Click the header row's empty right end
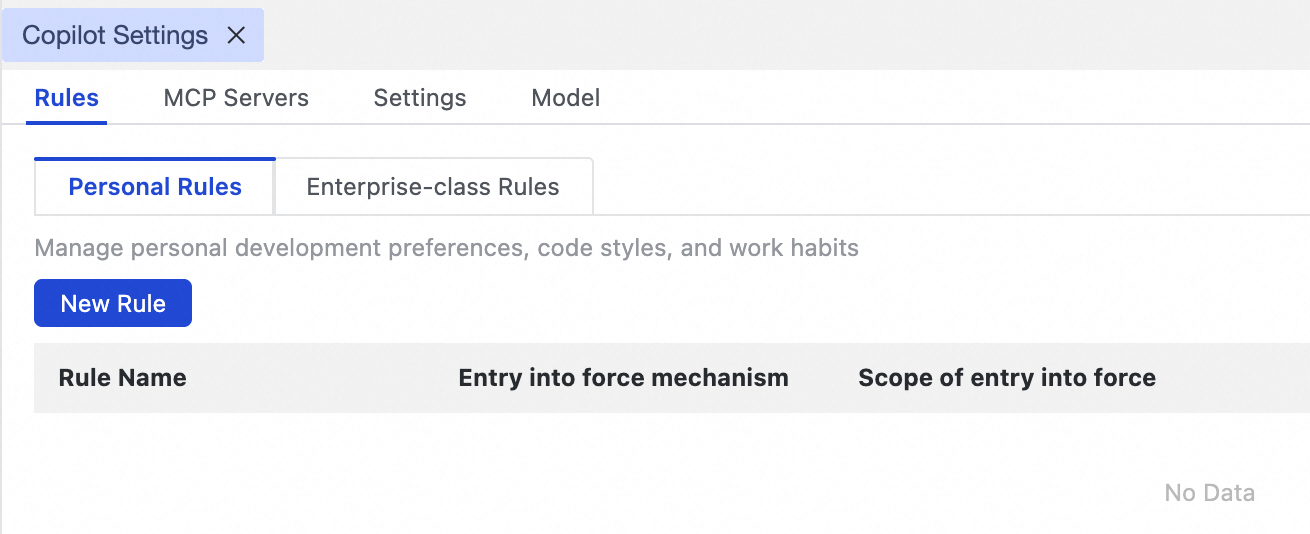1310x534 pixels. (x=1250, y=378)
